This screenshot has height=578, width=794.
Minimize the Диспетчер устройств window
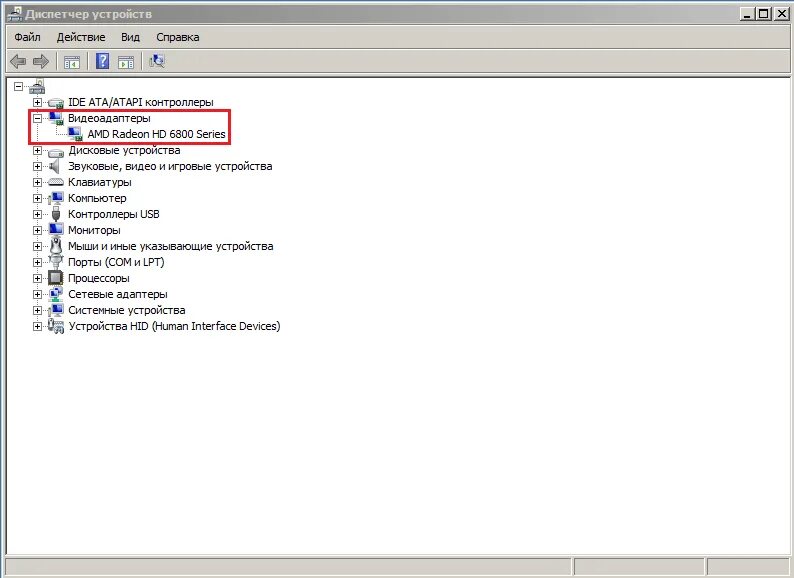(x=747, y=14)
